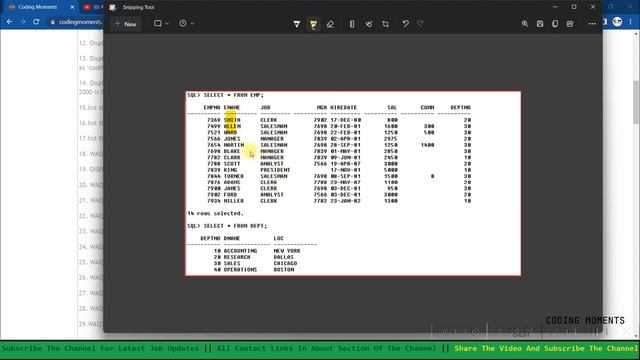The height and width of the screenshot is (360, 640).
Task: Select the ballpoint pen tool
Action: (x=297, y=24)
